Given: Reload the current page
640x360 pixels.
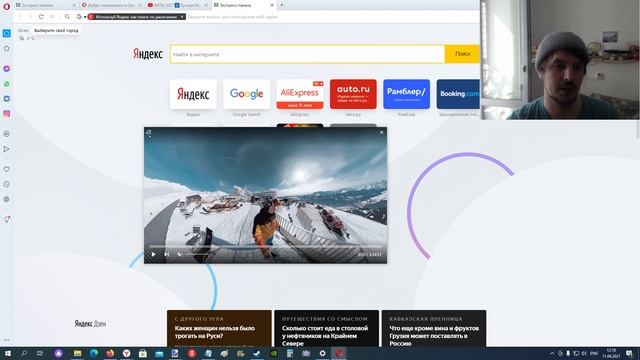Looking at the screenshot, I should tap(41, 17).
